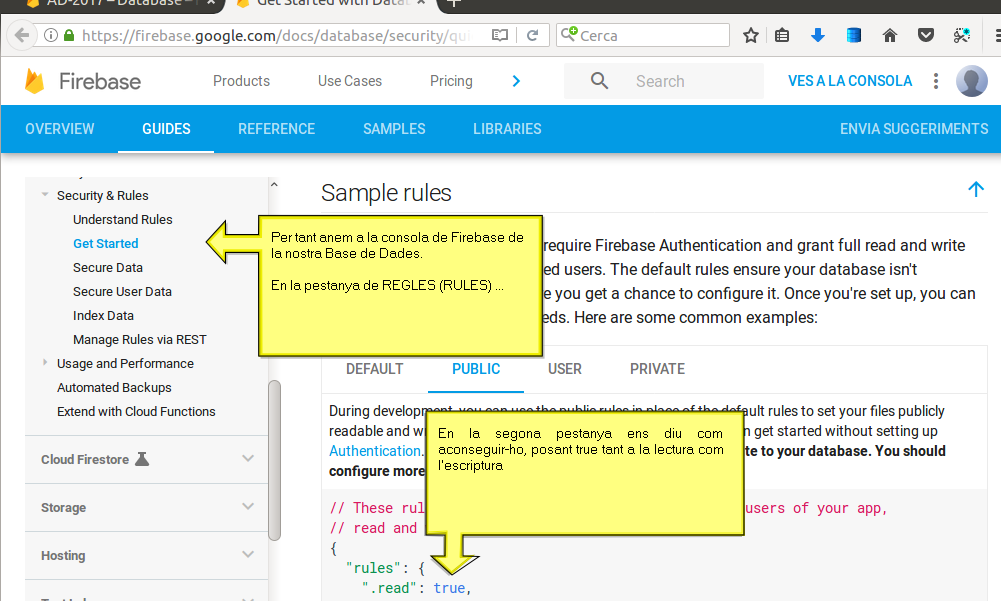Screen dimensions: 1001x601
Task: Expand the Hosting section chevron
Action: tap(248, 554)
